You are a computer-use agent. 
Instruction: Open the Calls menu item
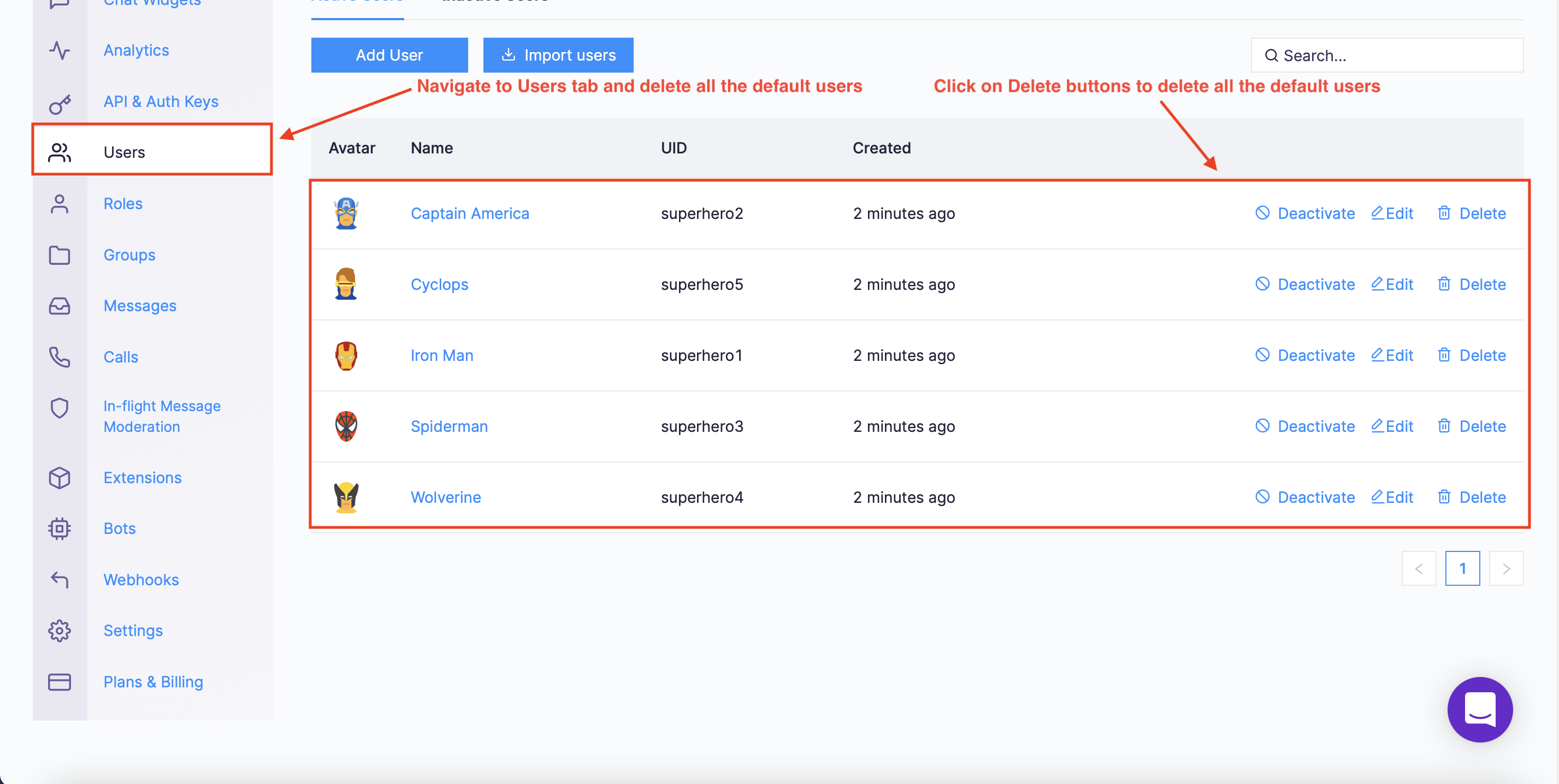pos(121,357)
